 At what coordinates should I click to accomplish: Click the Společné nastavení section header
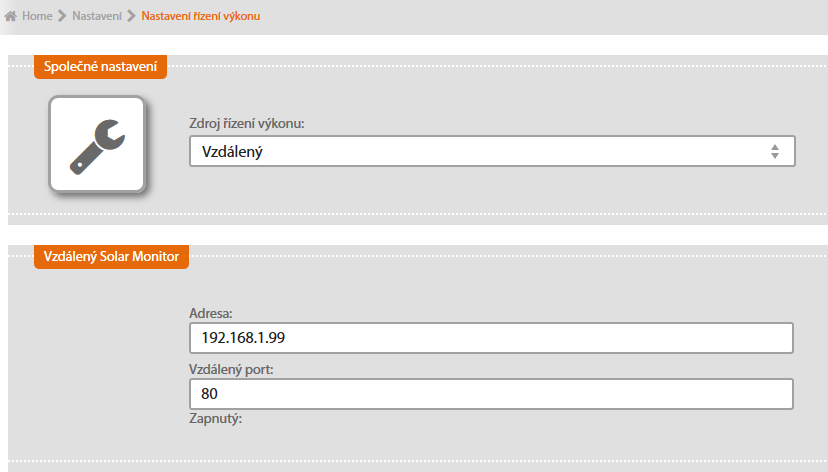click(x=100, y=67)
